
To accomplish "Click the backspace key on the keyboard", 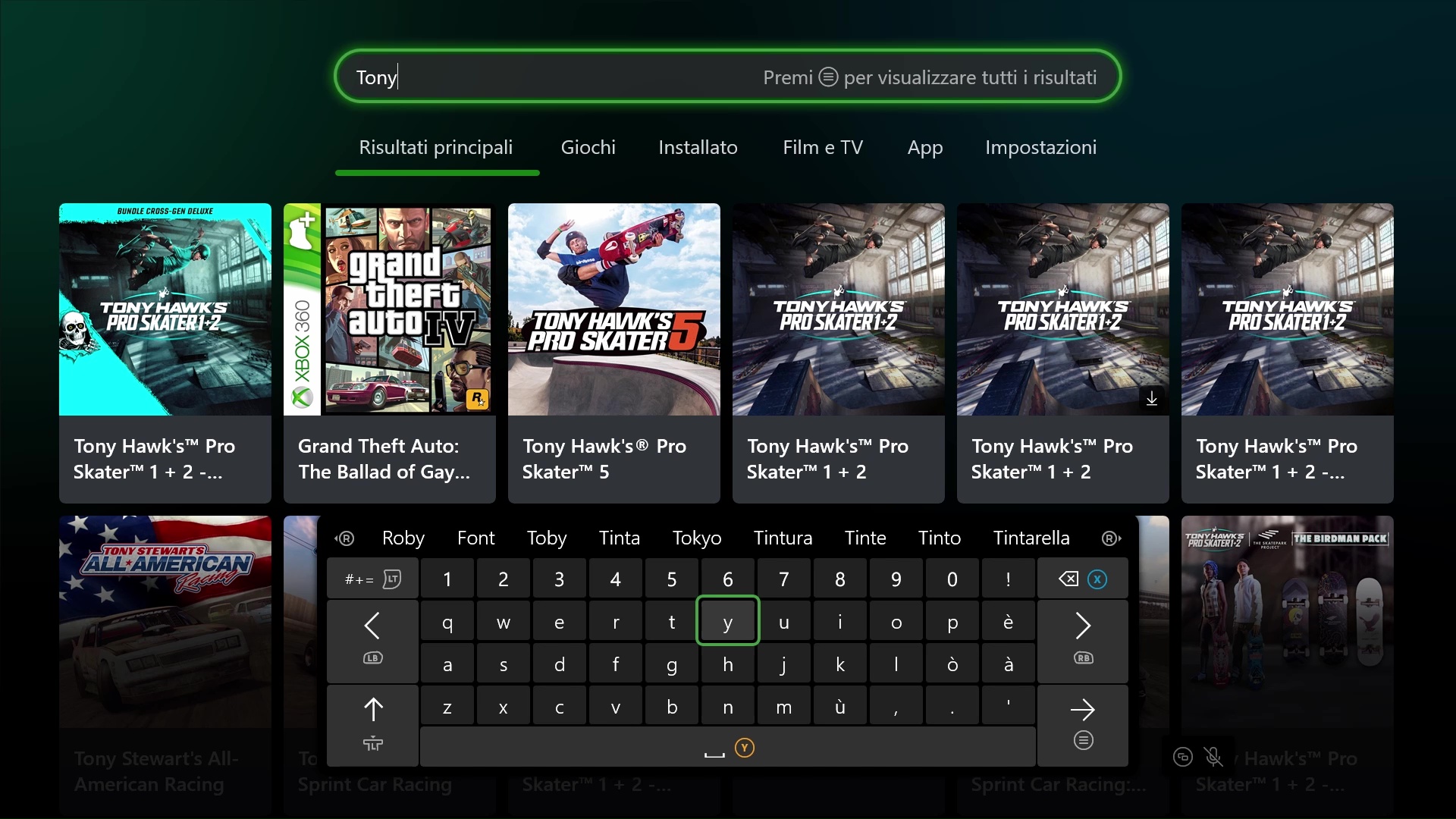I will tap(1082, 579).
